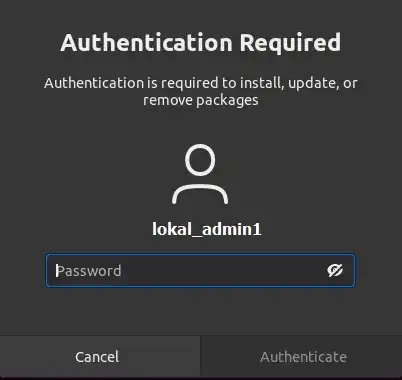Confirm credentials with the Authenticate button
The height and width of the screenshot is (380, 402).
pos(302,357)
